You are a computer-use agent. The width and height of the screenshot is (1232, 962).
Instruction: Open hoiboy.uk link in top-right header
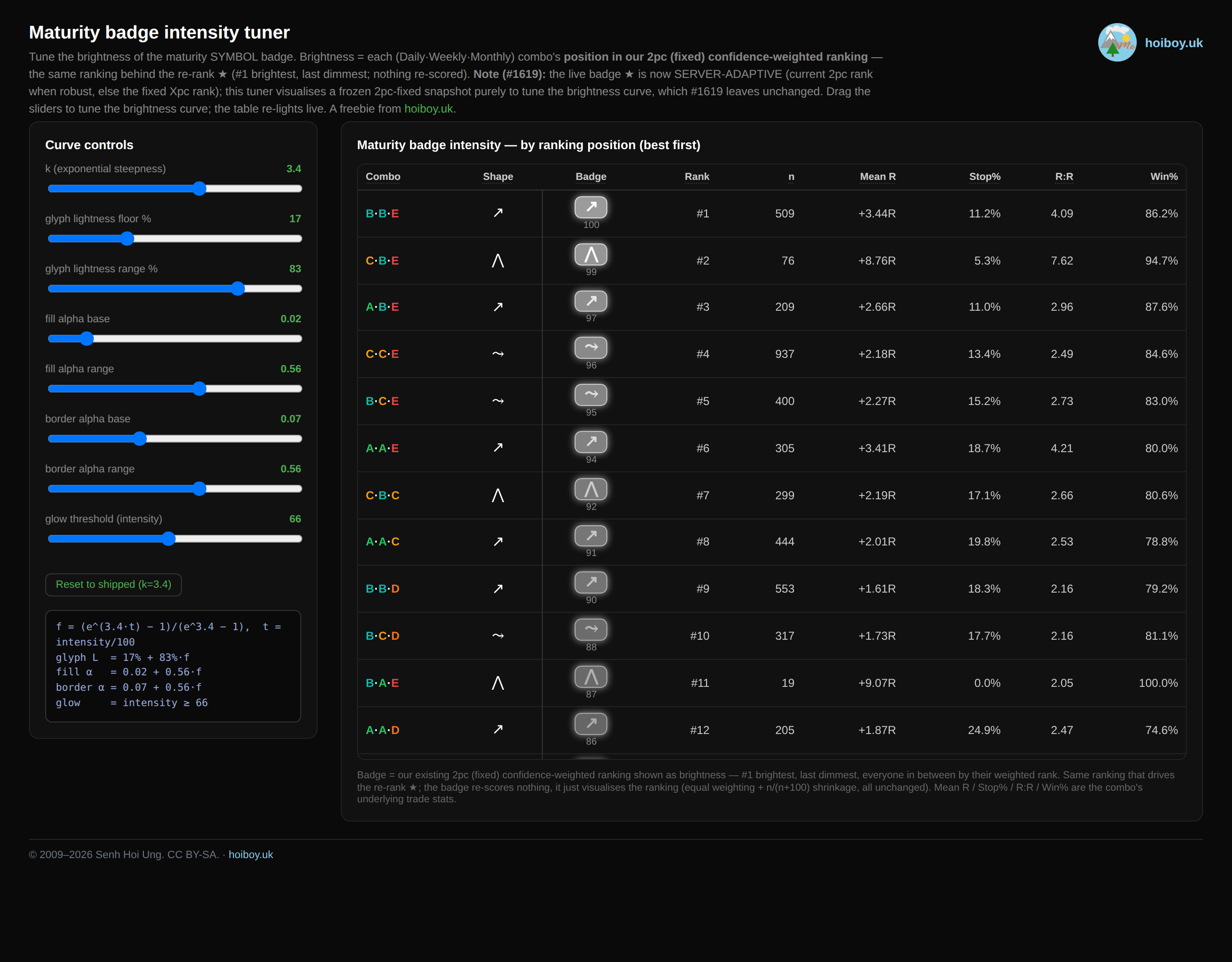click(1173, 43)
